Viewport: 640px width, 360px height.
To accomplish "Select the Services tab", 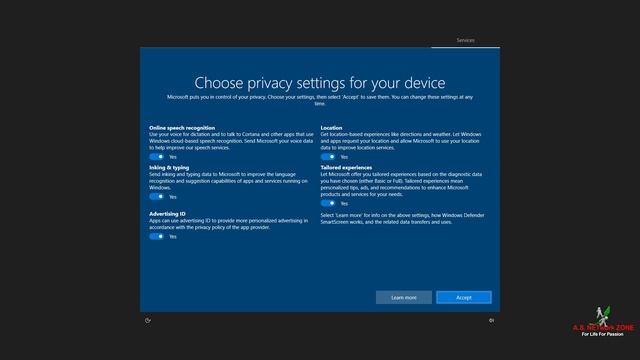I will 465,40.
